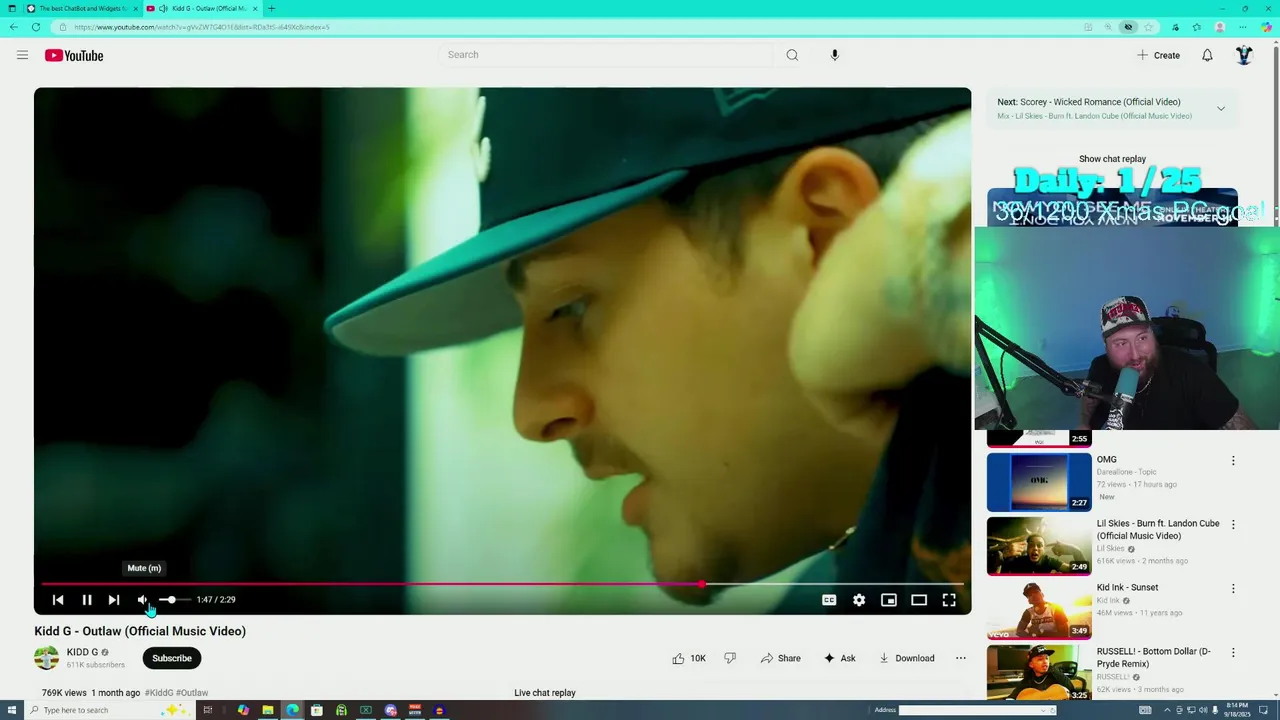This screenshot has height=720, width=1280.
Task: Open player settings gear
Action: tap(859, 600)
